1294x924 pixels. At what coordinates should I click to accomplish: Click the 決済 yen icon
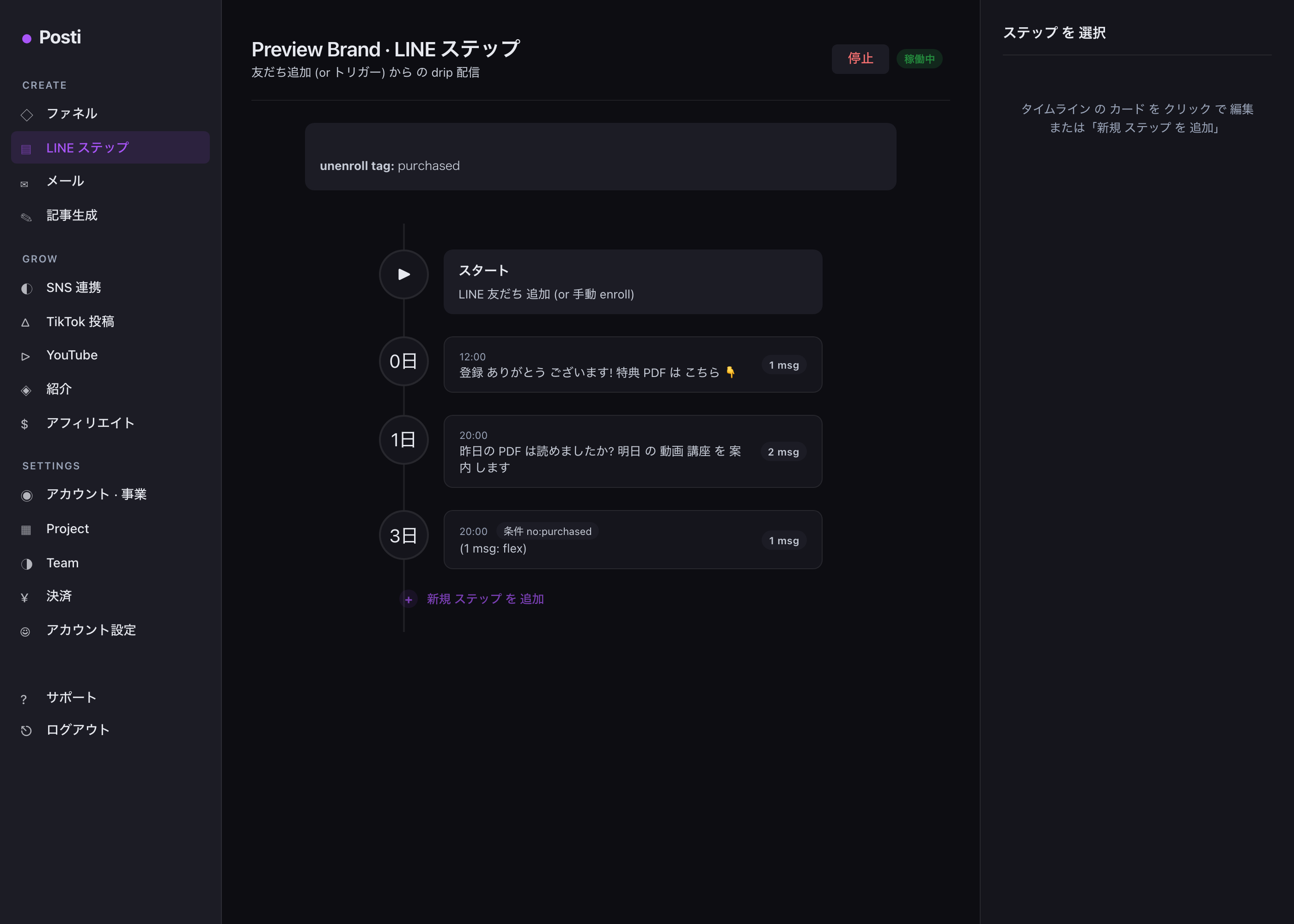[x=24, y=597]
